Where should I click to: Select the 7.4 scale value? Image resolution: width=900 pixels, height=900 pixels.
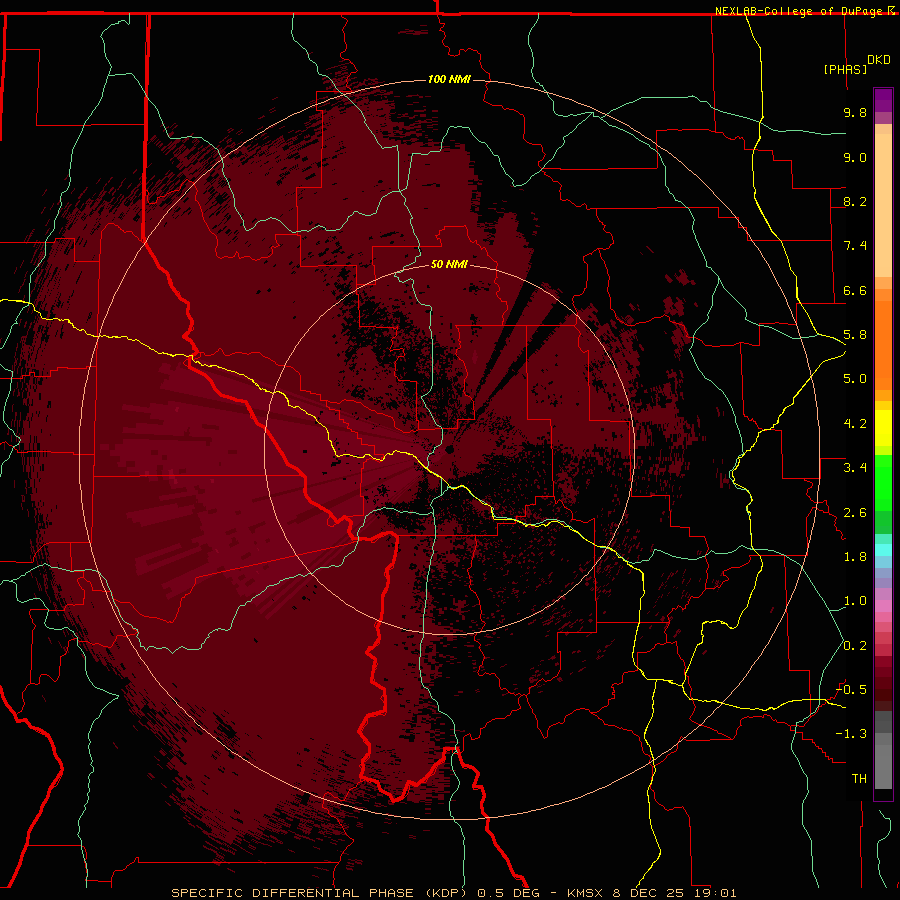pyautogui.click(x=855, y=246)
